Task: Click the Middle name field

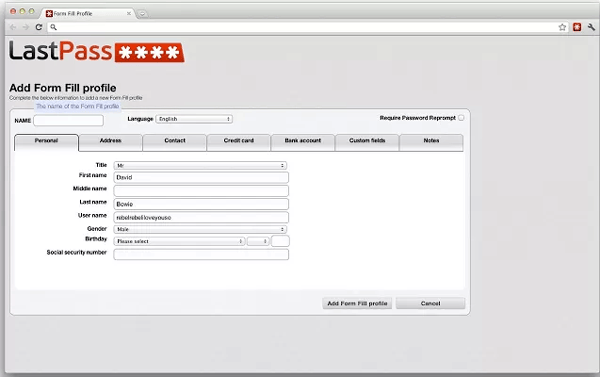Action: click(x=201, y=191)
